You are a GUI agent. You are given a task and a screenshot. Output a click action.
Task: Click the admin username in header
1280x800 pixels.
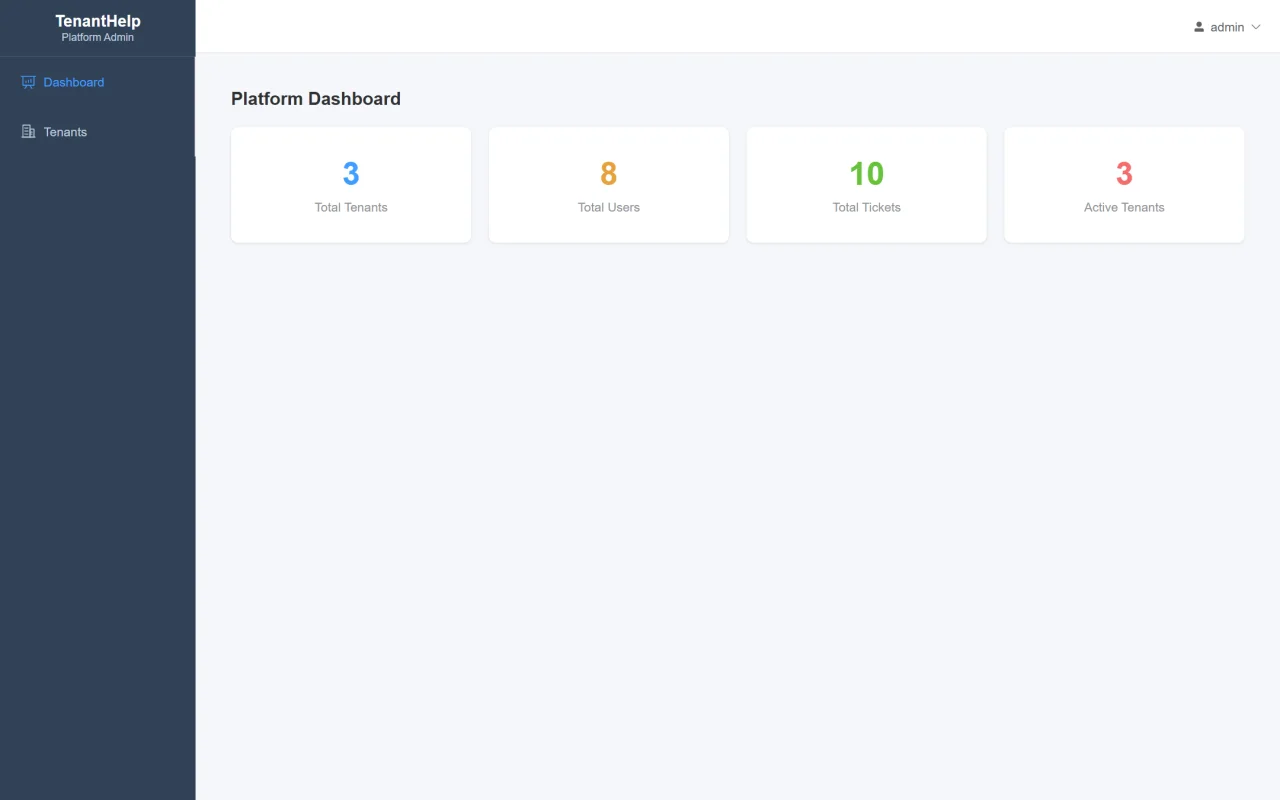tap(1227, 27)
